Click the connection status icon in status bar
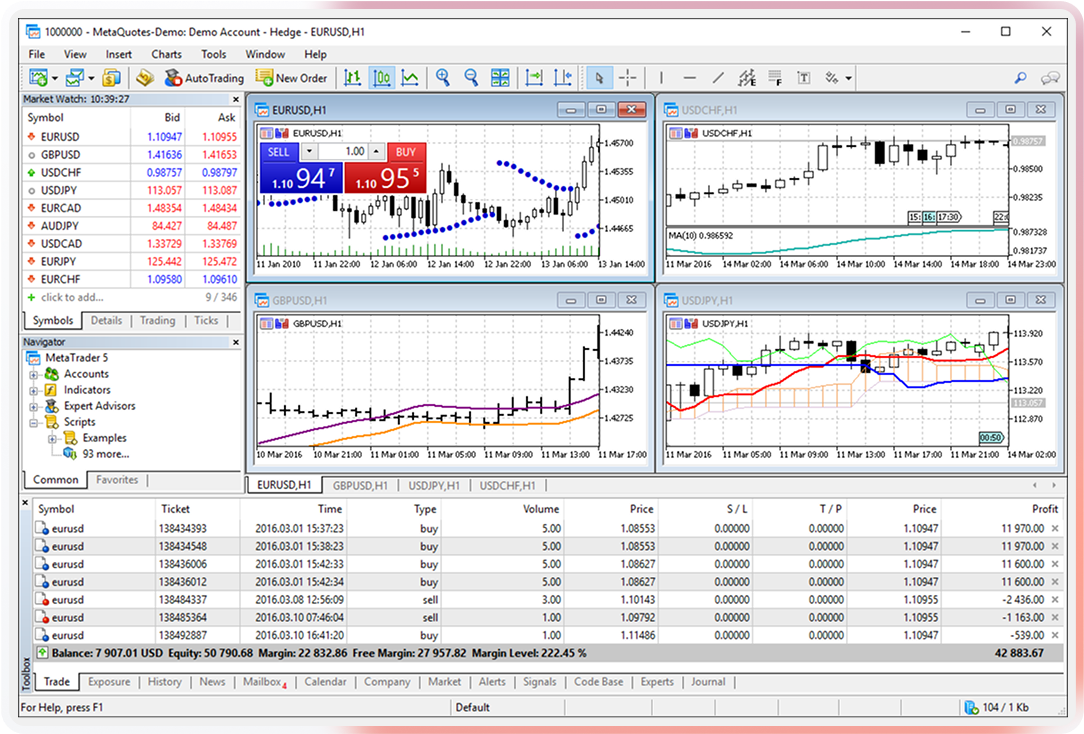Screen dimensions: 1084x734 (971, 707)
